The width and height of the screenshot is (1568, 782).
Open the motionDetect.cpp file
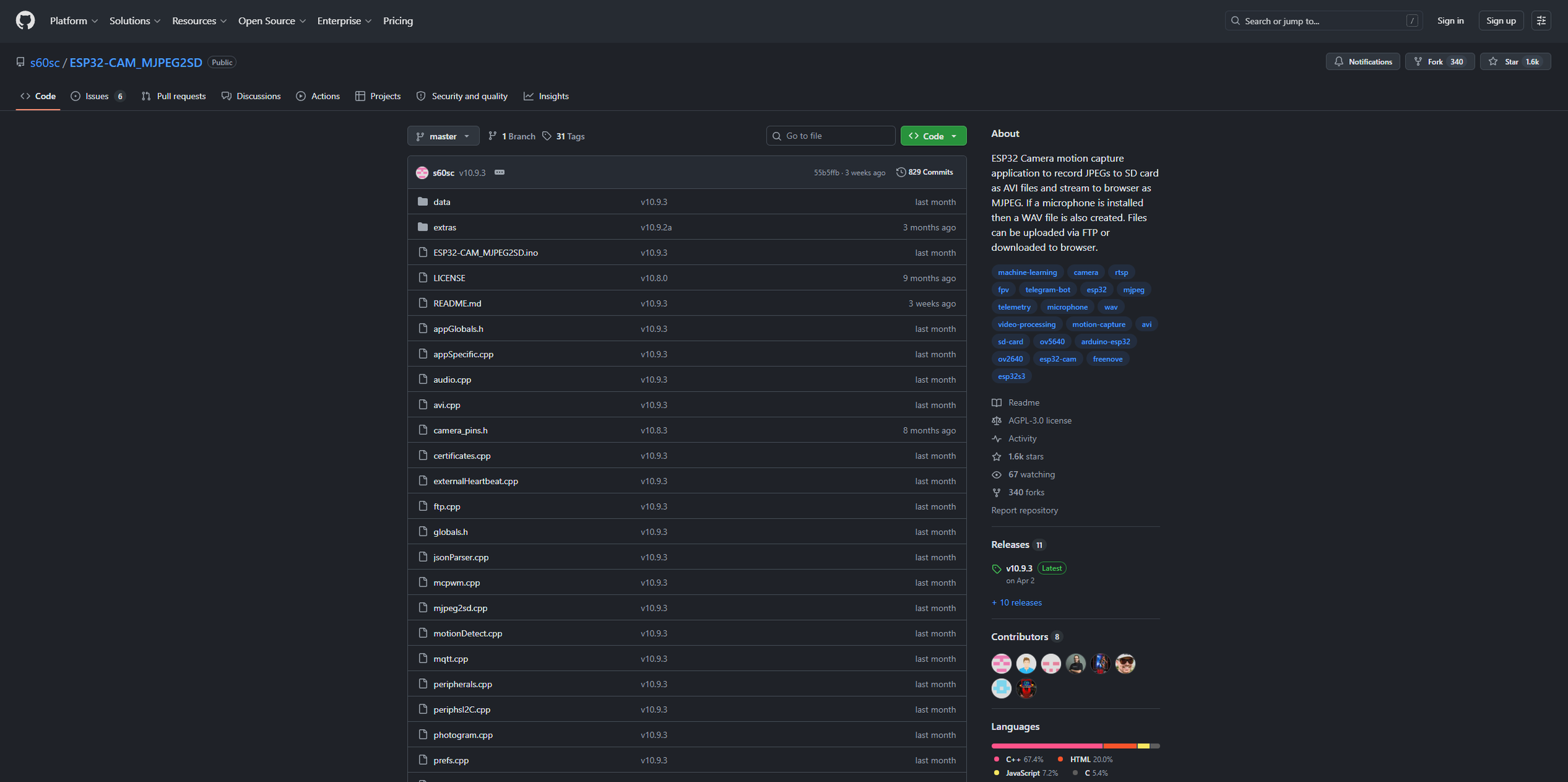(x=468, y=634)
